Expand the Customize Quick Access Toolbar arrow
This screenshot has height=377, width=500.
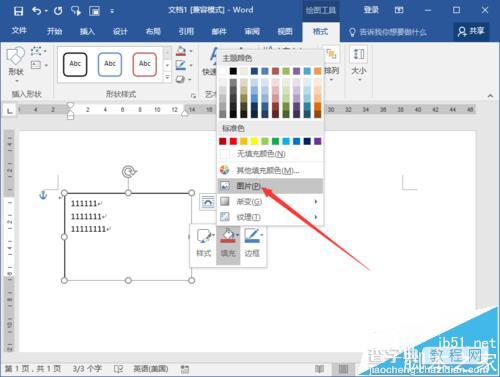(x=112, y=11)
